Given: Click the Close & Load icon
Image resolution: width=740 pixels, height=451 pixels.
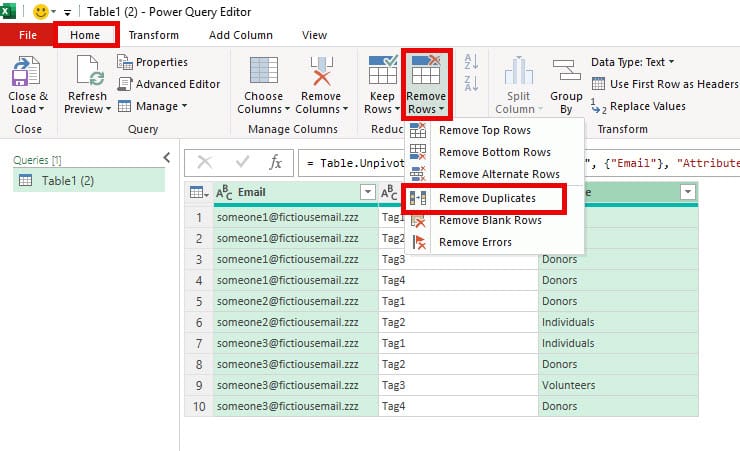Looking at the screenshot, I should pyautogui.click(x=26, y=71).
